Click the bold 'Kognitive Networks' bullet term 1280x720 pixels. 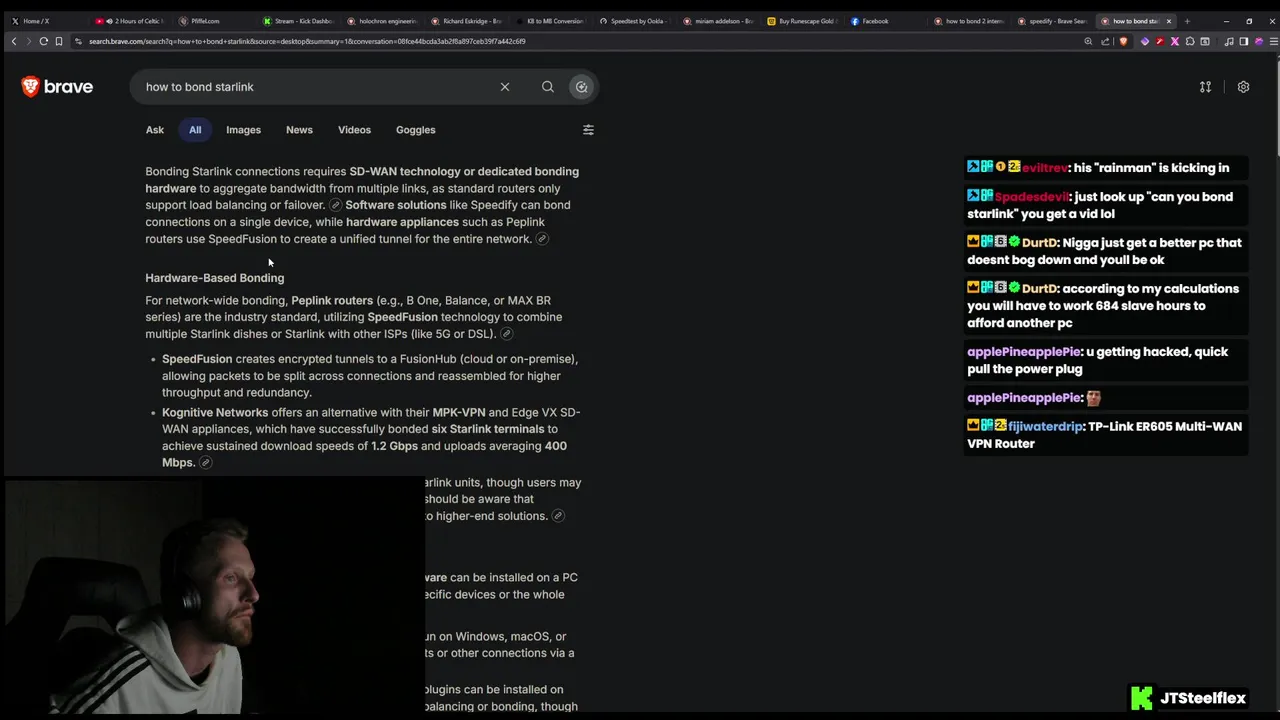point(215,412)
